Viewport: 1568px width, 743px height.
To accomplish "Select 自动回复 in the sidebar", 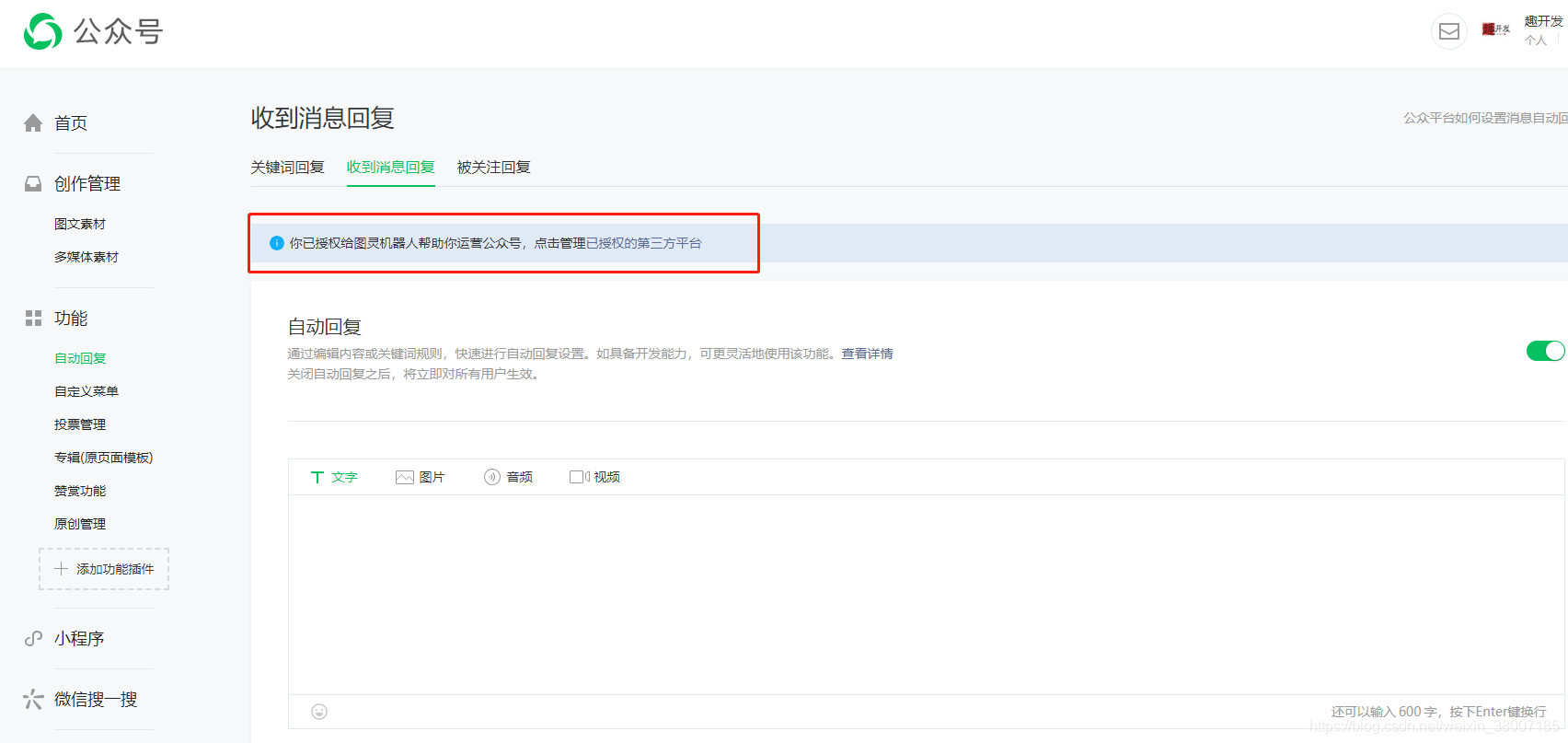I will 80,358.
